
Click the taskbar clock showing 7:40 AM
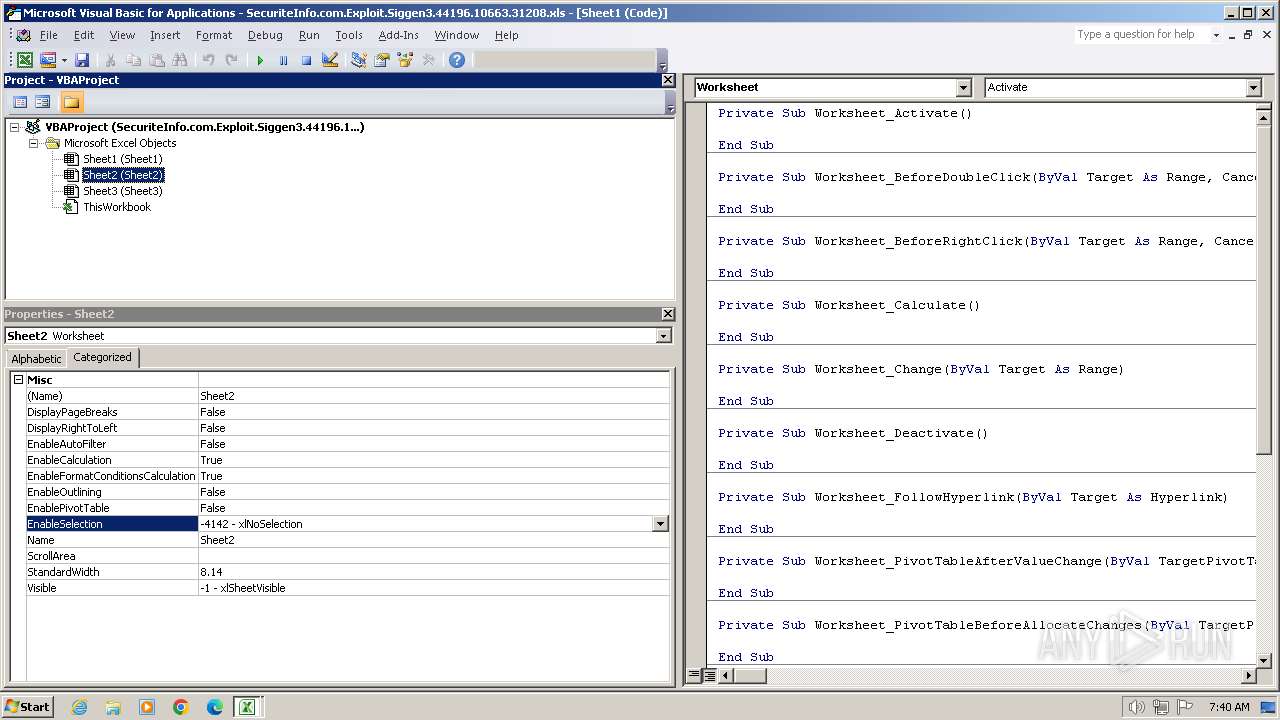click(x=1229, y=707)
